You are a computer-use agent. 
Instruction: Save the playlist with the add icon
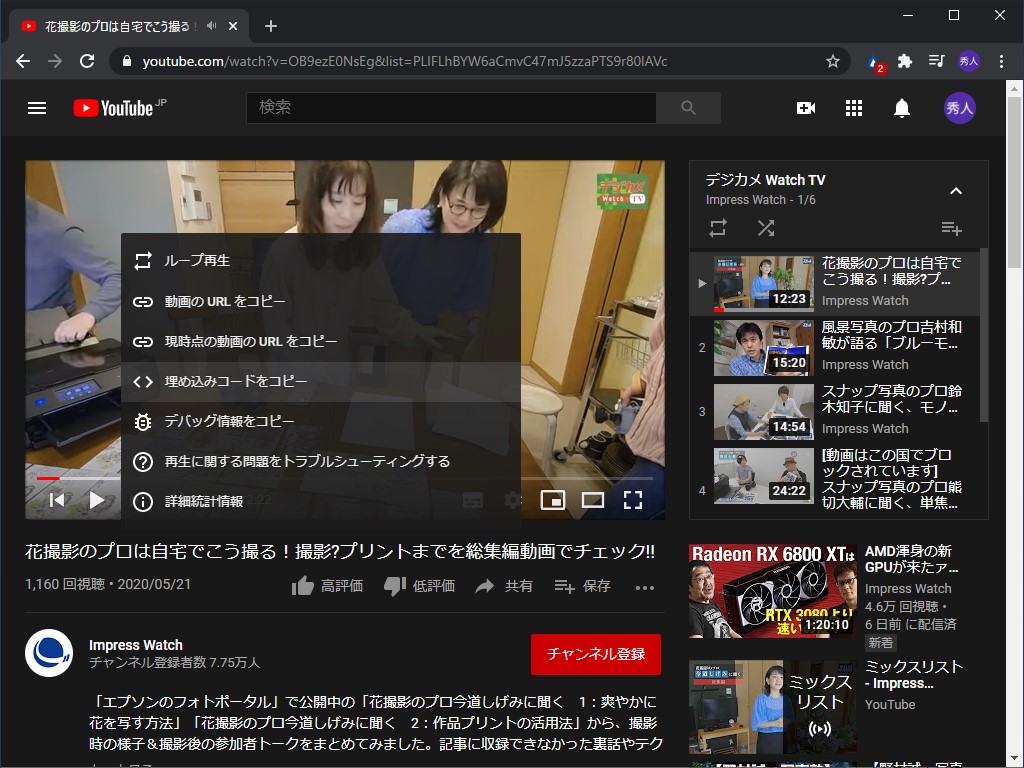coord(951,228)
